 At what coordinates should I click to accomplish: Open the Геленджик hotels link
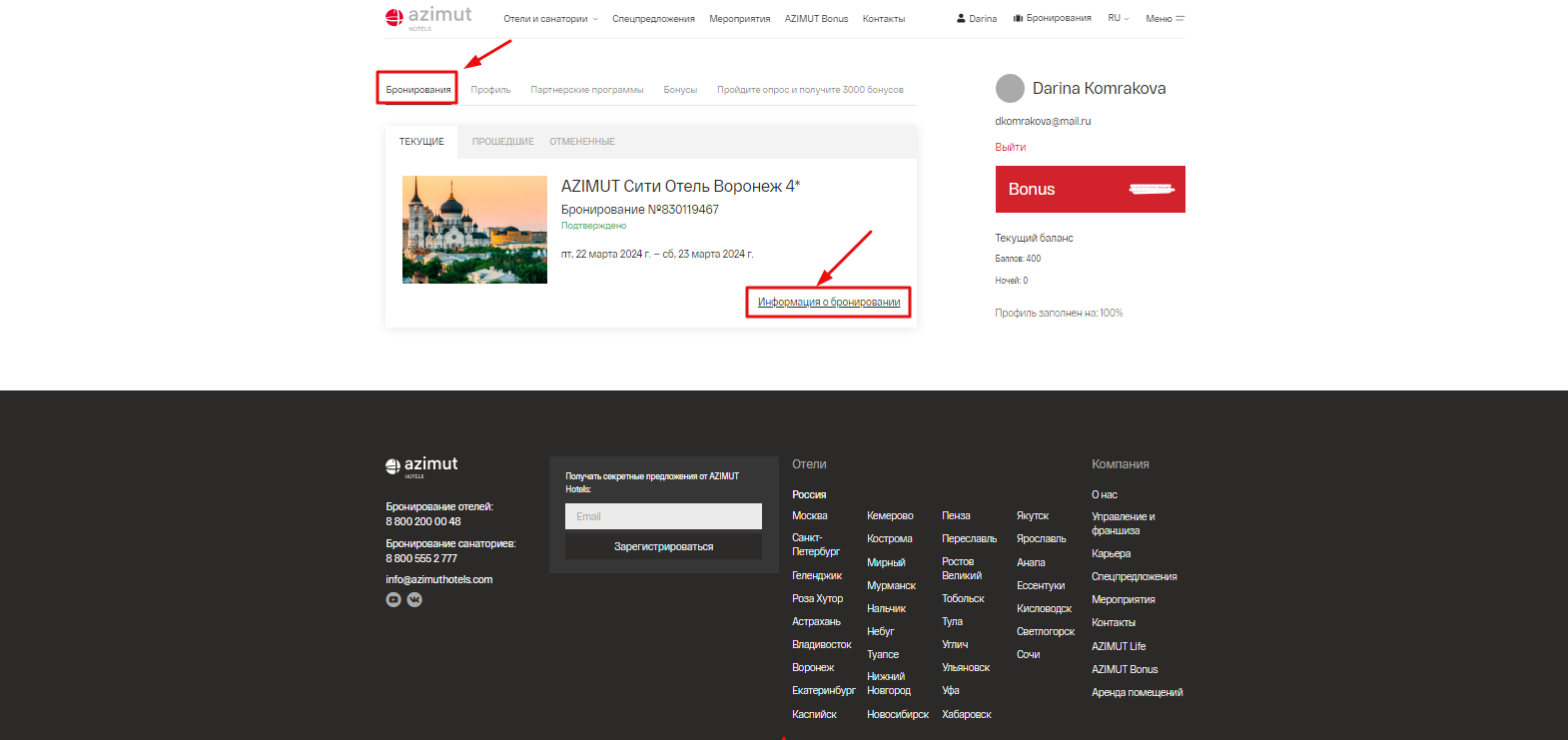pyautogui.click(x=817, y=575)
